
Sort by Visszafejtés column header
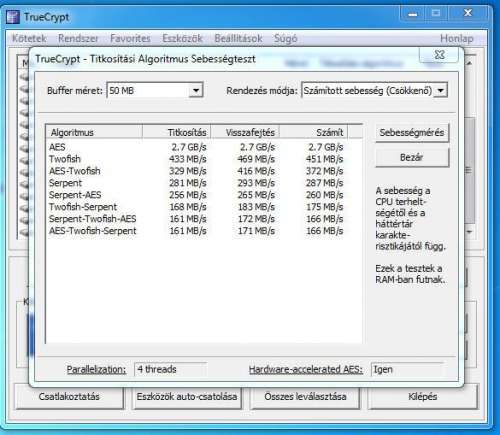245,132
